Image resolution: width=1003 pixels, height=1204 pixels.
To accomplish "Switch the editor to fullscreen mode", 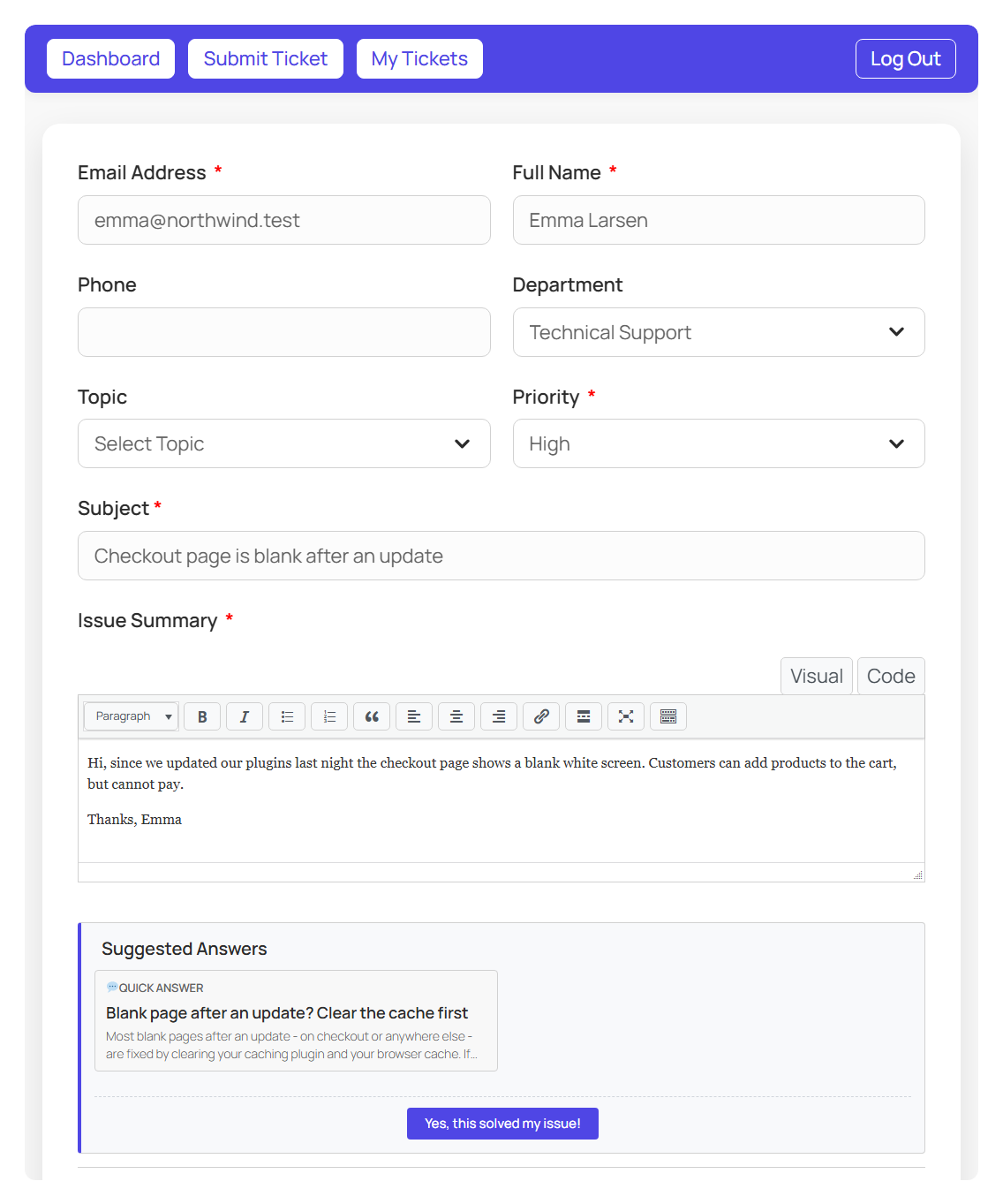I will (626, 716).
